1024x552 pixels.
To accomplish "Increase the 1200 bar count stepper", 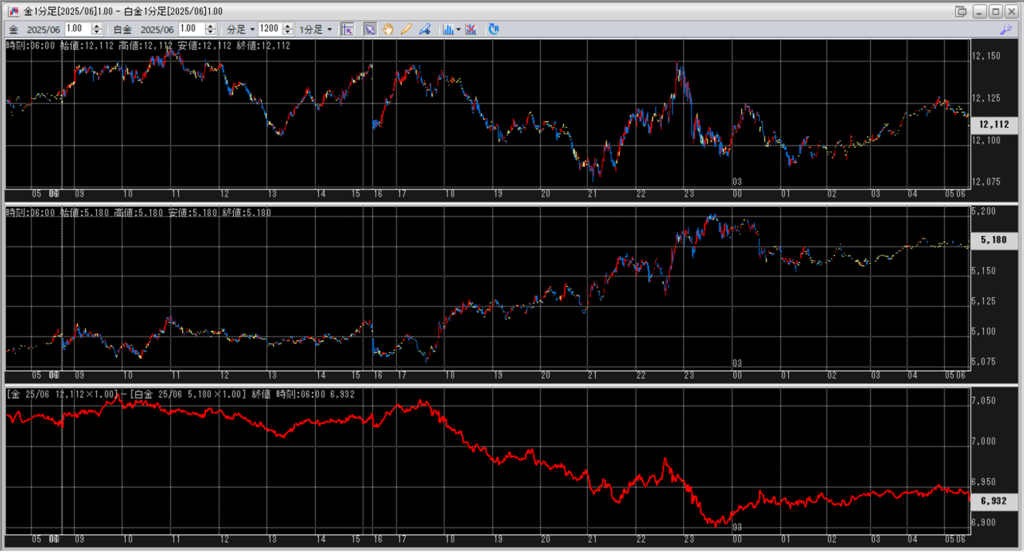I will [288, 26].
